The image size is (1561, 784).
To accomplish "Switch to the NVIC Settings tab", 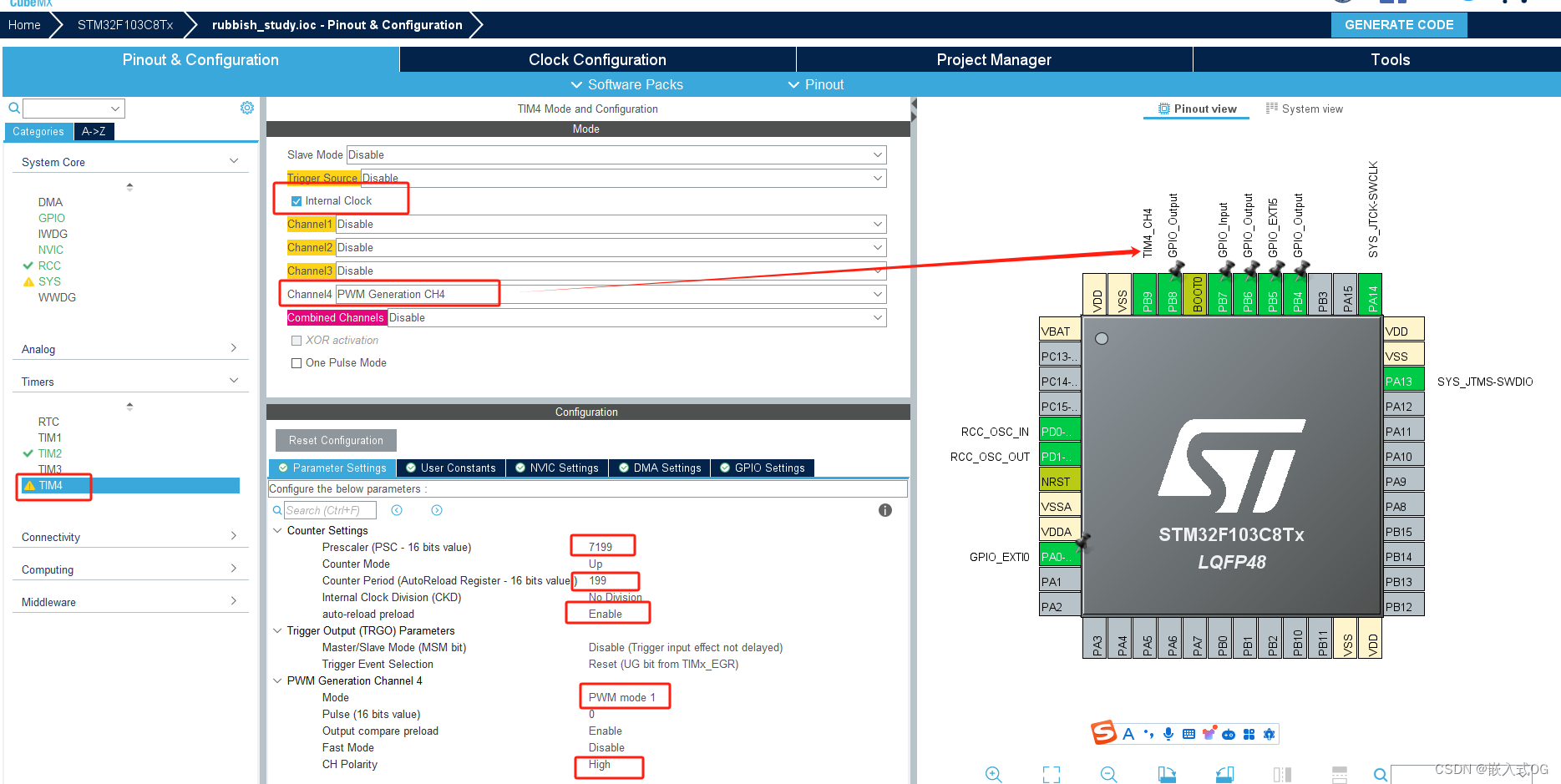I will pyautogui.click(x=556, y=468).
